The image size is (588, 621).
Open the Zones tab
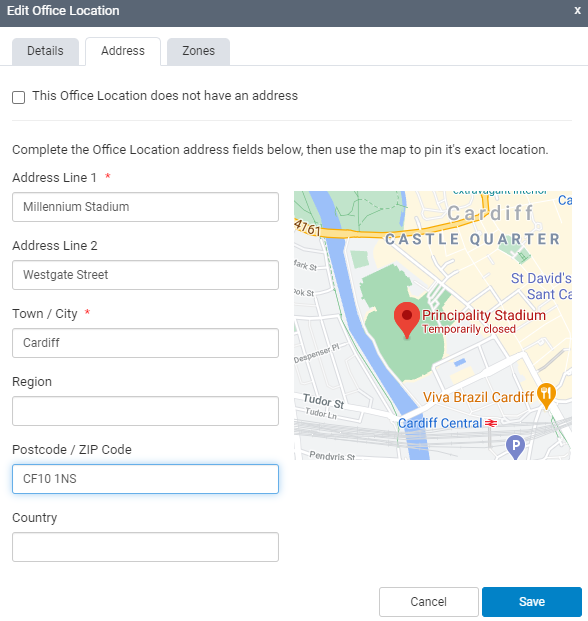click(x=198, y=51)
